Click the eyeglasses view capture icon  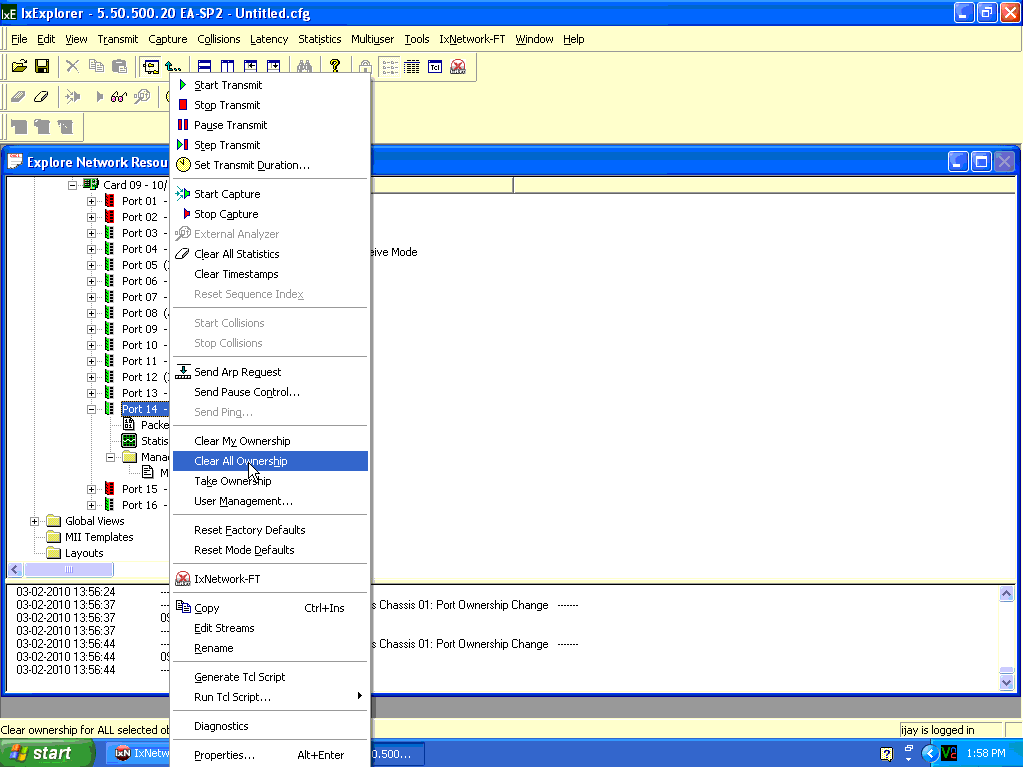coord(119,97)
